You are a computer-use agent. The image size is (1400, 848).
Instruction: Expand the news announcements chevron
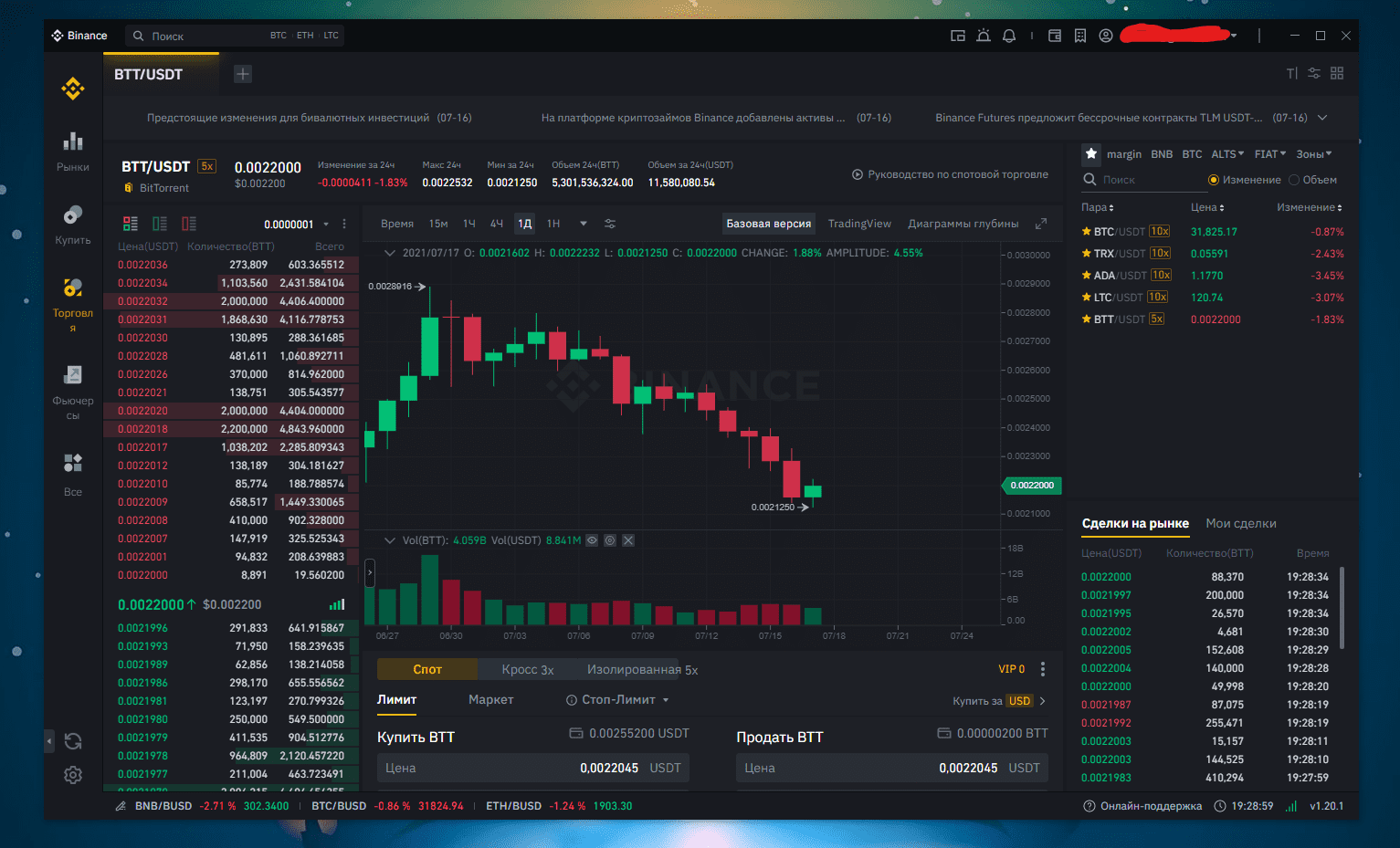point(1322,118)
